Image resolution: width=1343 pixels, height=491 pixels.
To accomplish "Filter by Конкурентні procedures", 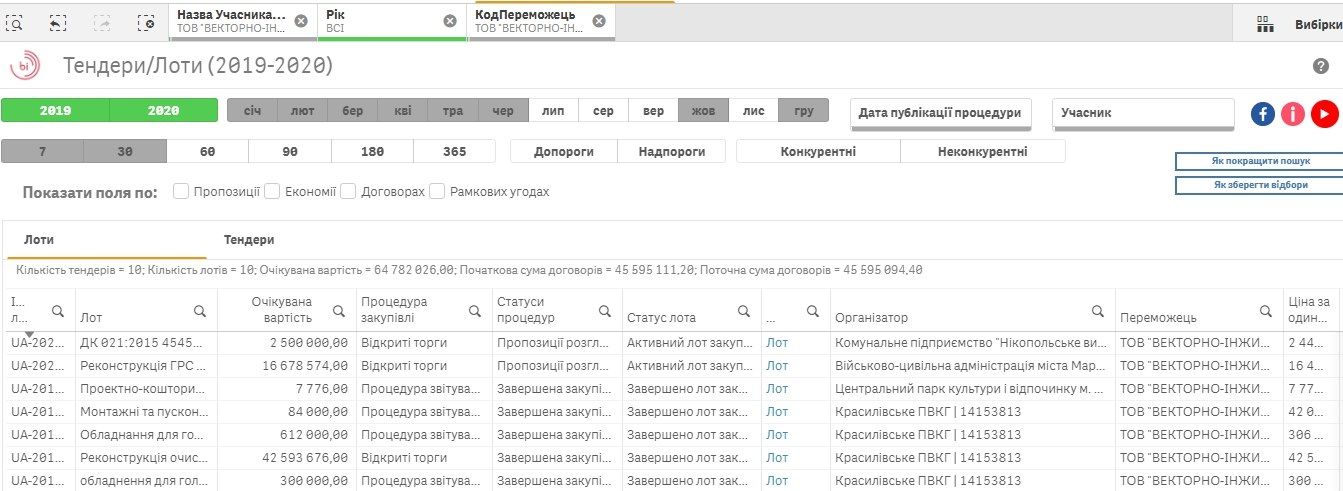I will point(818,152).
